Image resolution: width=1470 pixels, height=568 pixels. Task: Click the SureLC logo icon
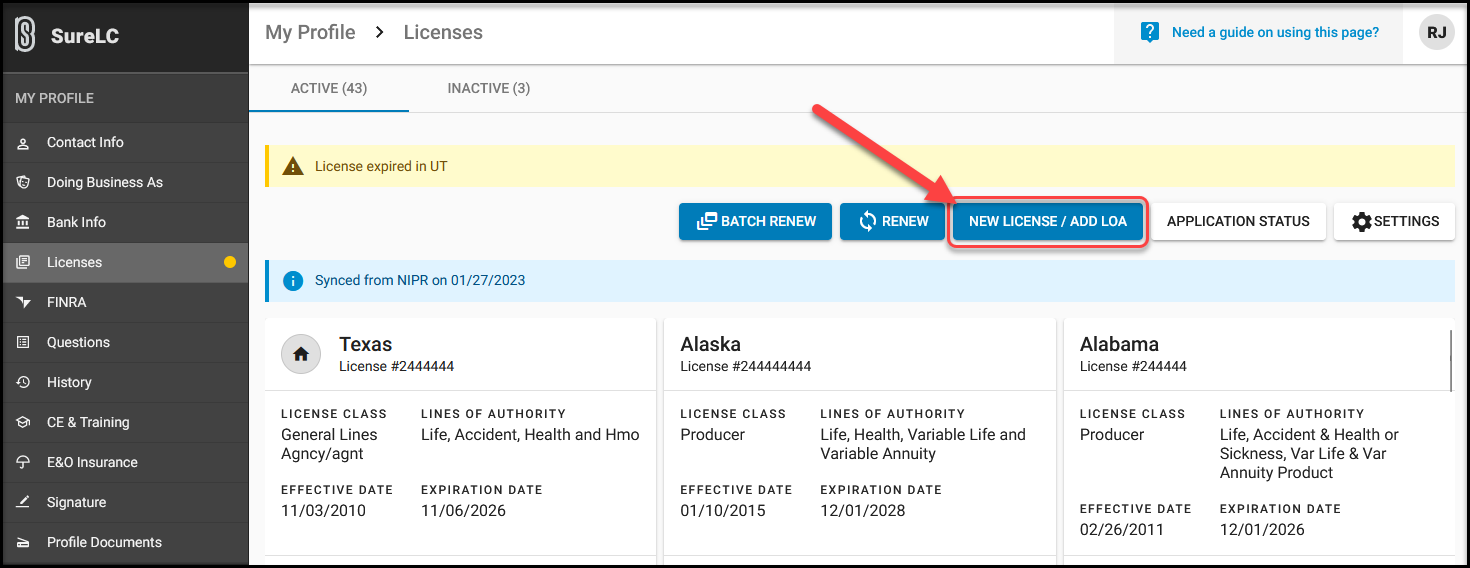pos(25,36)
